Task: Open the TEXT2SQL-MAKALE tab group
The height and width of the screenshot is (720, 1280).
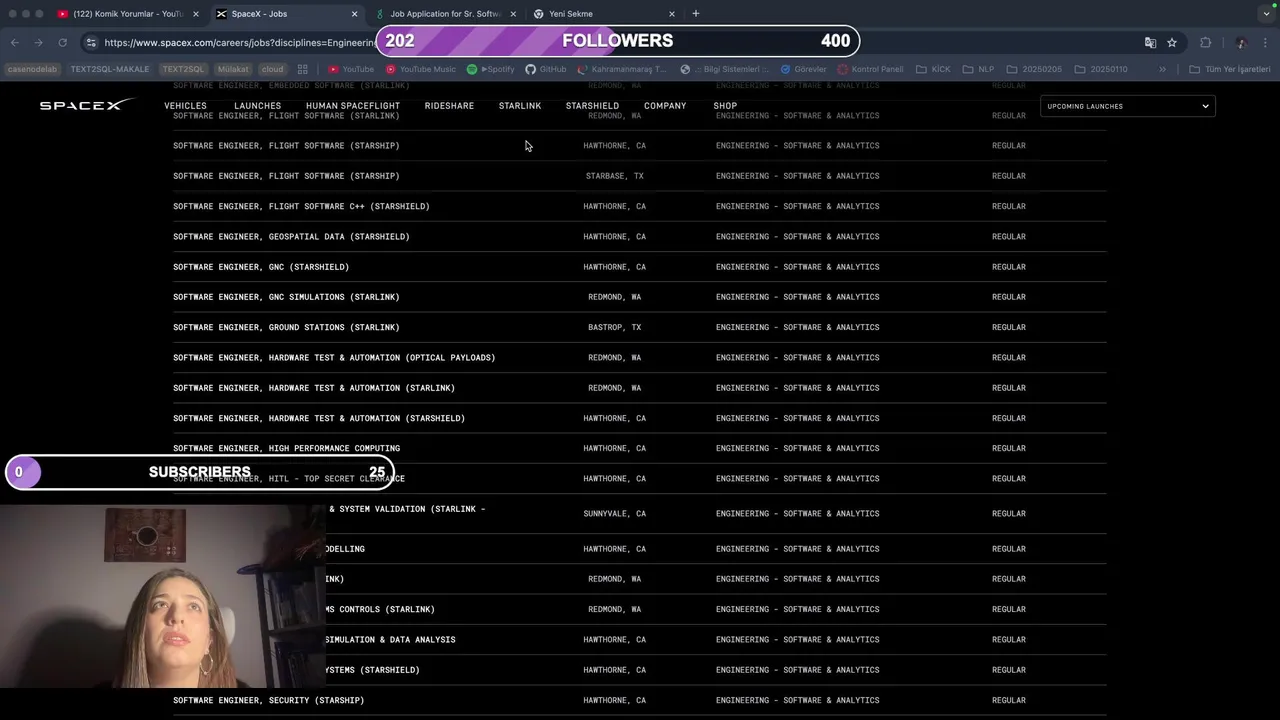Action: pyautogui.click(x=110, y=69)
